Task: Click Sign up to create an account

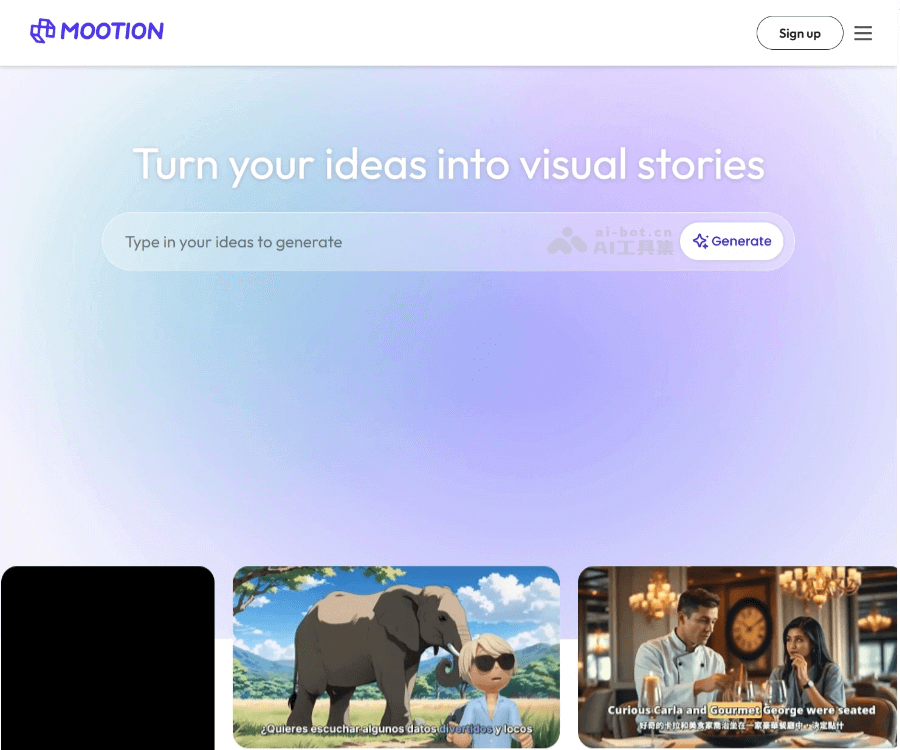Action: [x=799, y=33]
